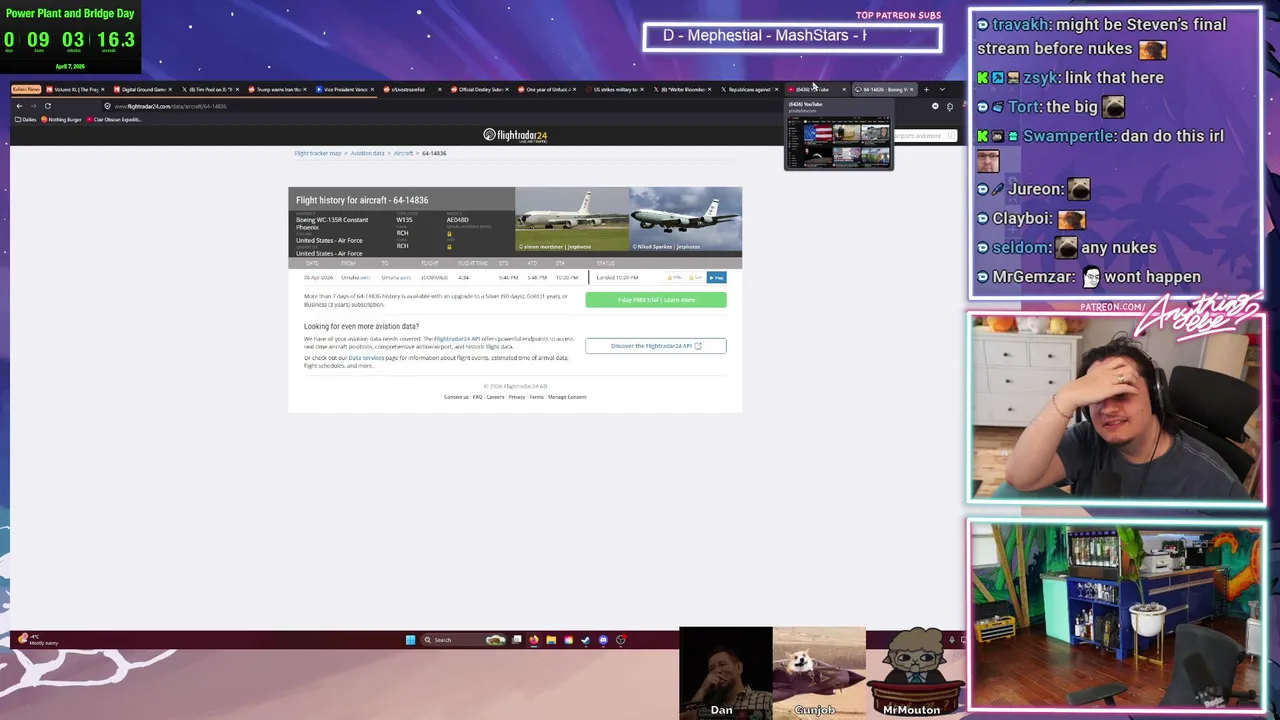1280x720 pixels.
Task: Switch to the Kolten News tab
Action: tap(26, 89)
